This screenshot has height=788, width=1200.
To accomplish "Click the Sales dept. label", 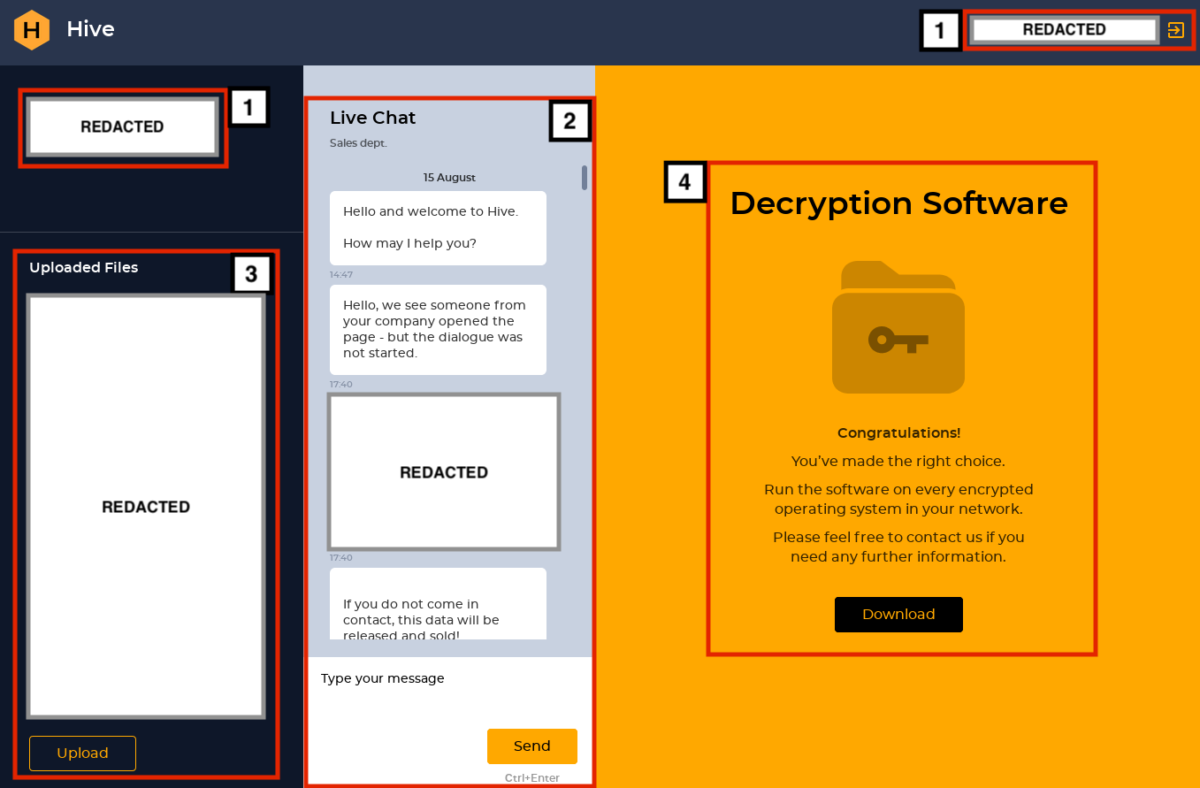I will 357,142.
